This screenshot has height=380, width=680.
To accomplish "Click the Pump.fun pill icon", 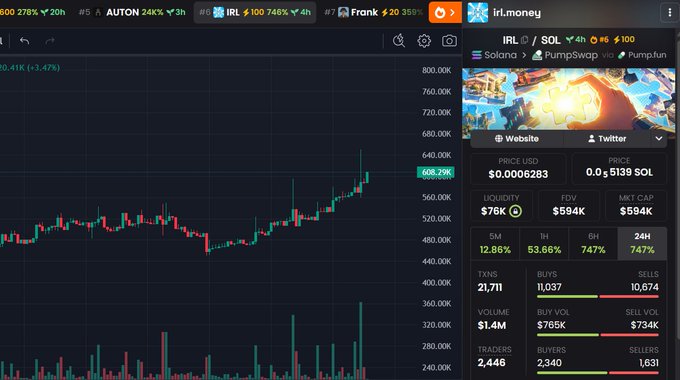I will tap(621, 55).
